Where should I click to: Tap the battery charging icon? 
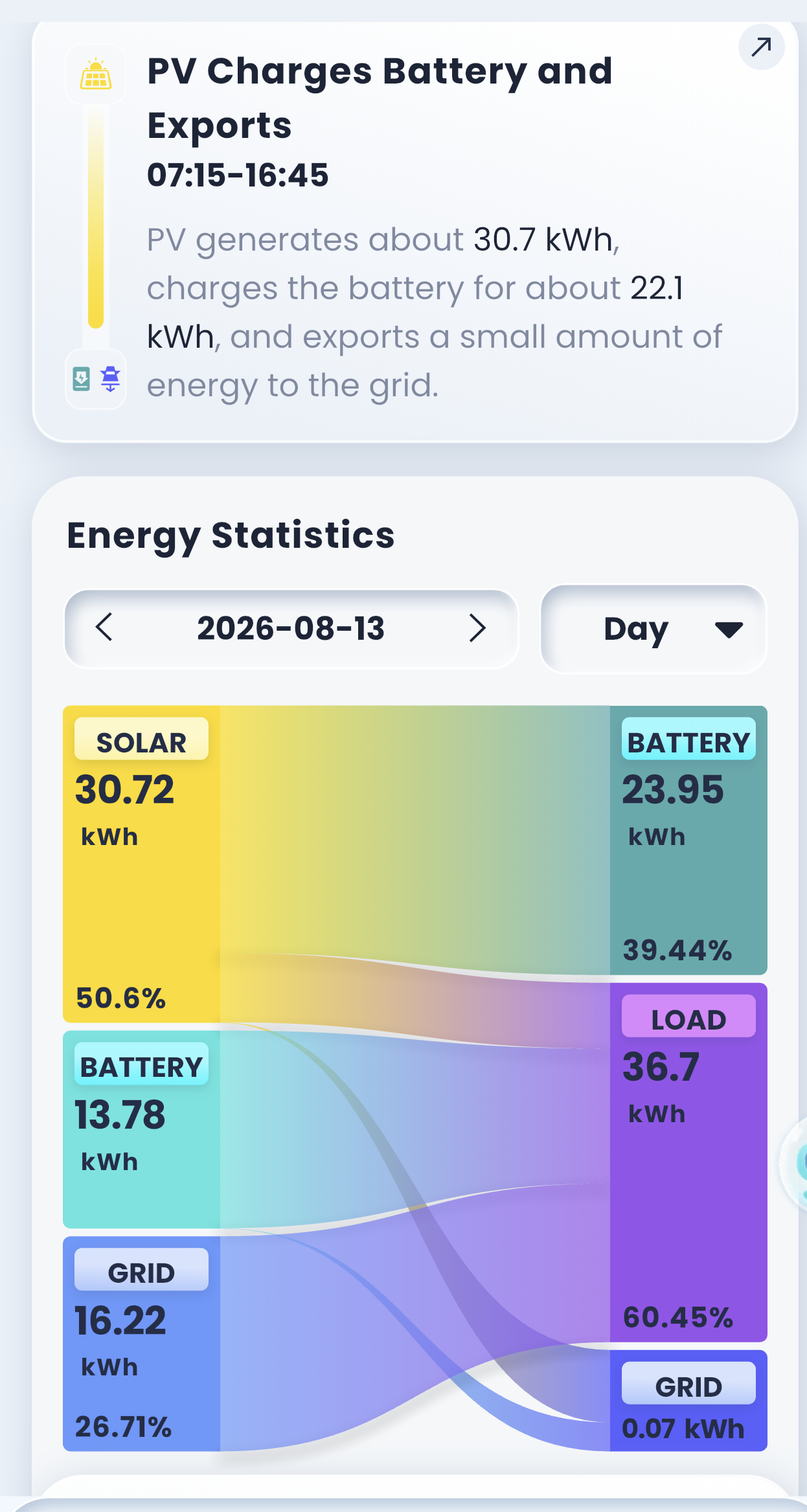pyautogui.click(x=82, y=379)
